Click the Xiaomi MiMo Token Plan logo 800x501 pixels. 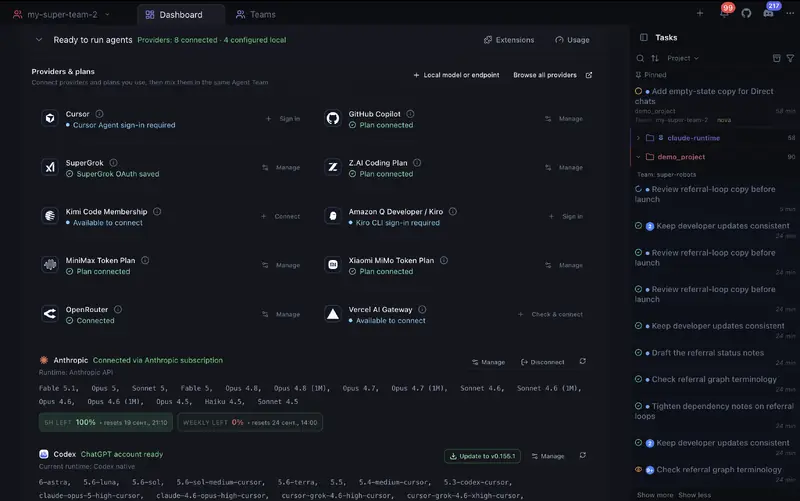(333, 265)
